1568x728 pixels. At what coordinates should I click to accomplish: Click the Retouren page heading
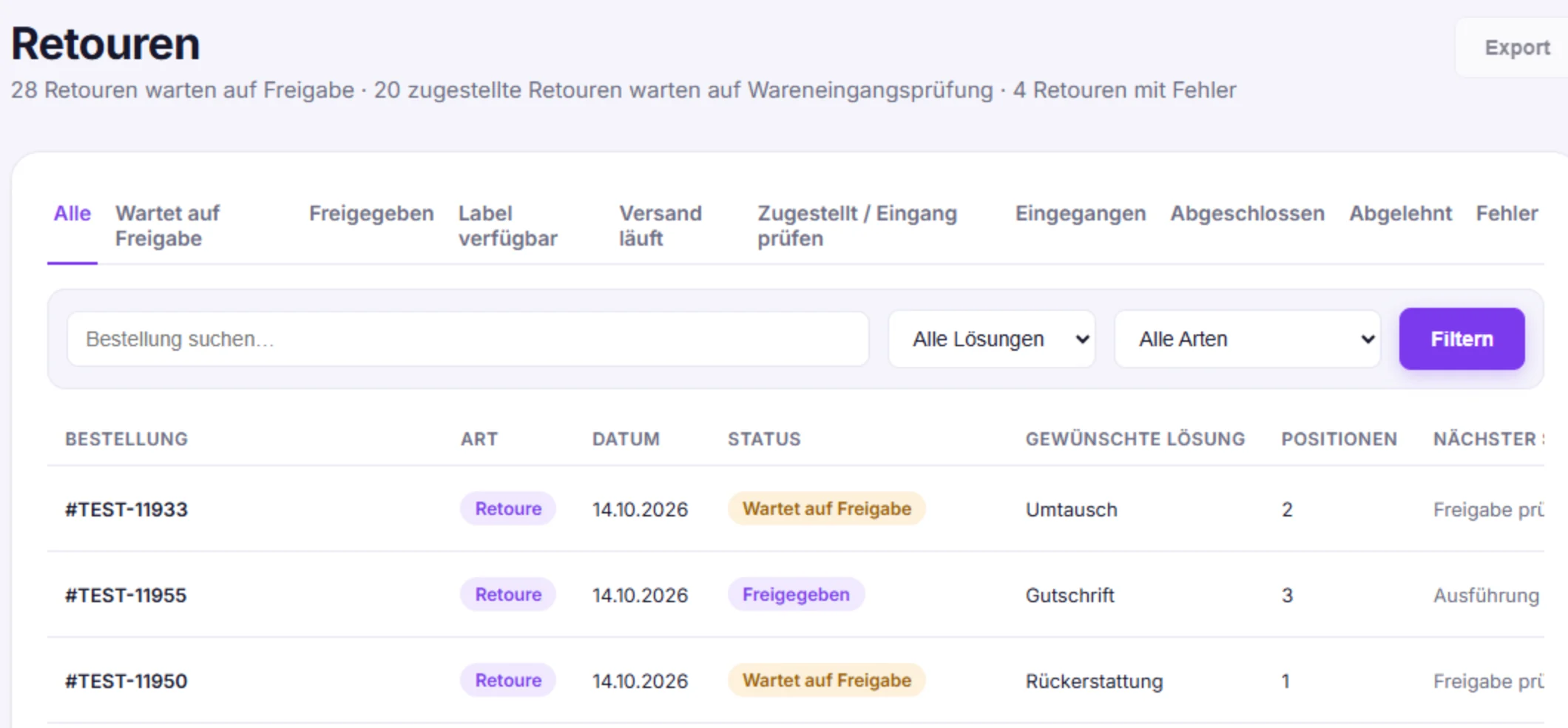pyautogui.click(x=106, y=44)
